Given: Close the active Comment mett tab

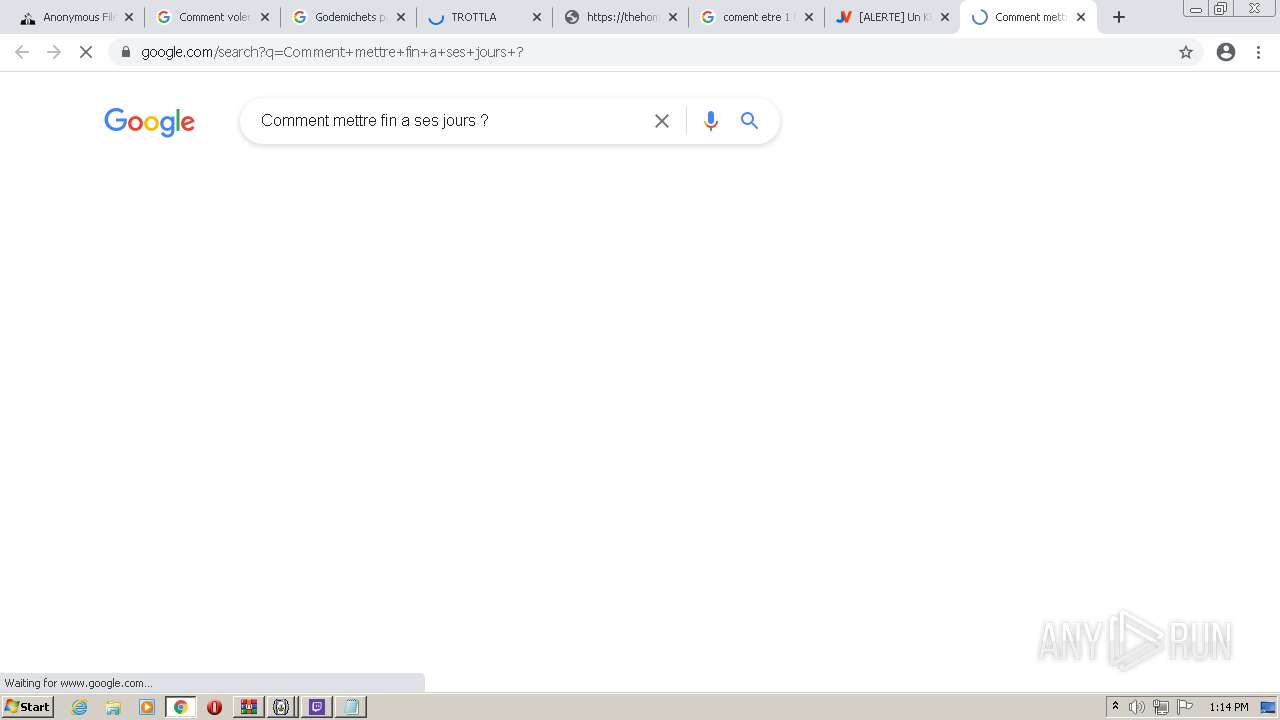Looking at the screenshot, I should 1081,17.
